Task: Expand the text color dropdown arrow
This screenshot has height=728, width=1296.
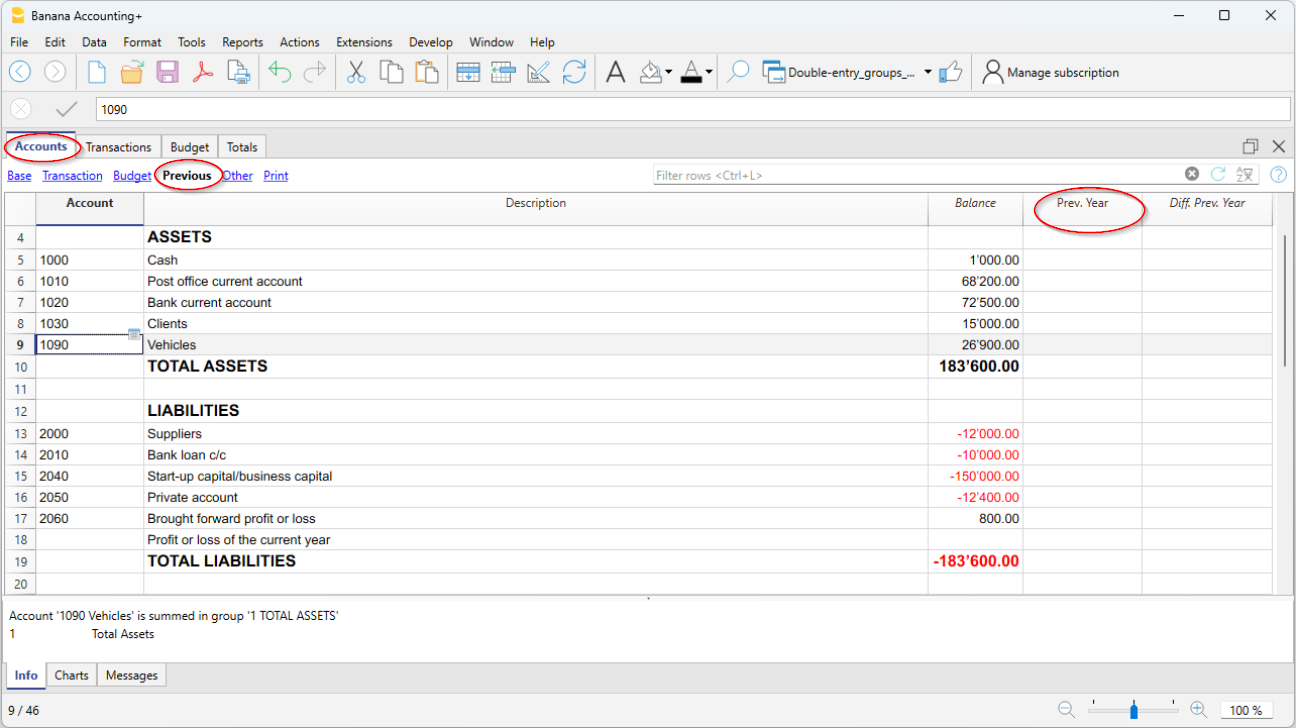Action: pyautogui.click(x=709, y=72)
